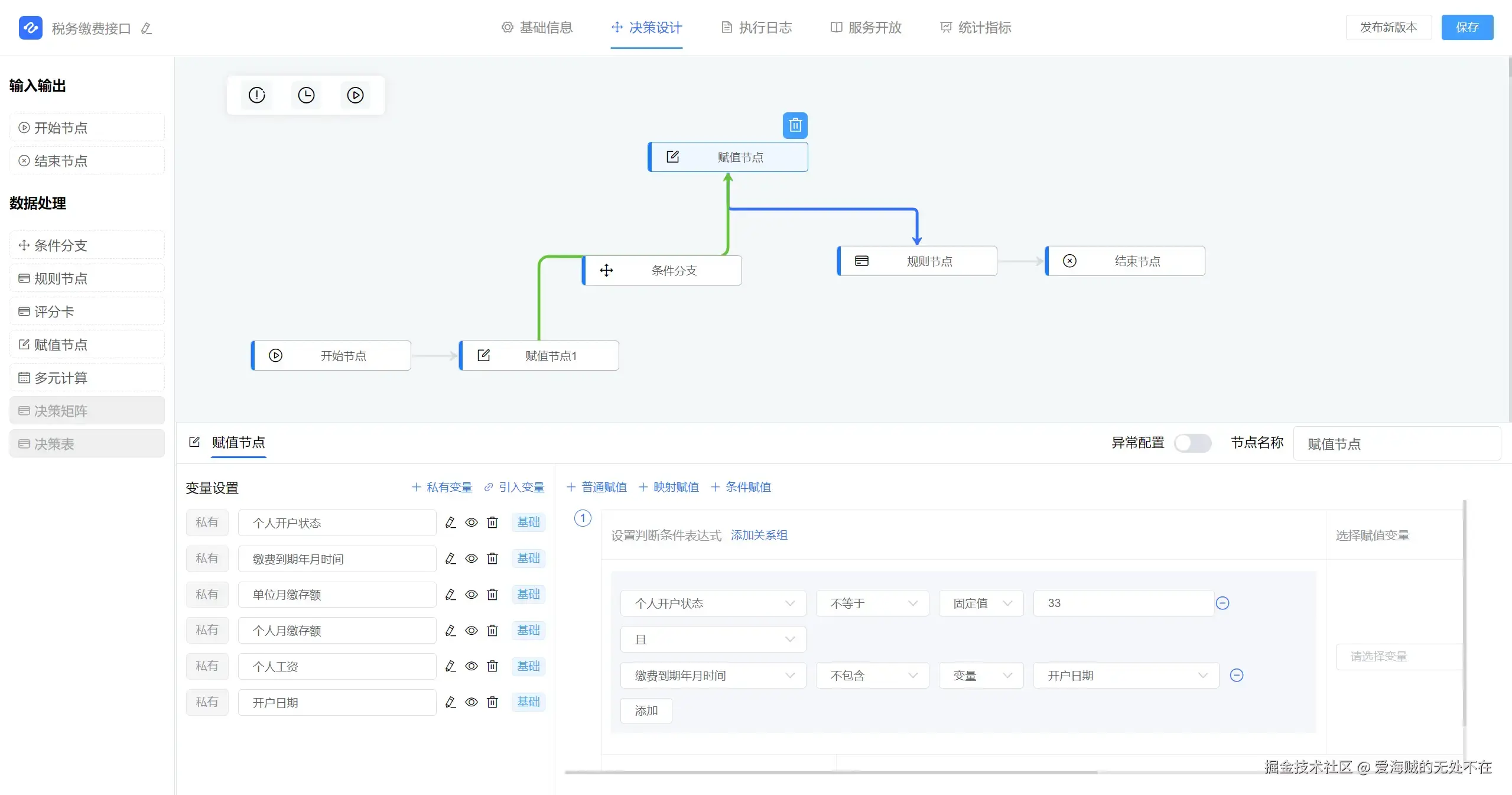This screenshot has height=795, width=1512.
Task: Click the horizontal scrollbar under condition panel
Action: point(830,772)
